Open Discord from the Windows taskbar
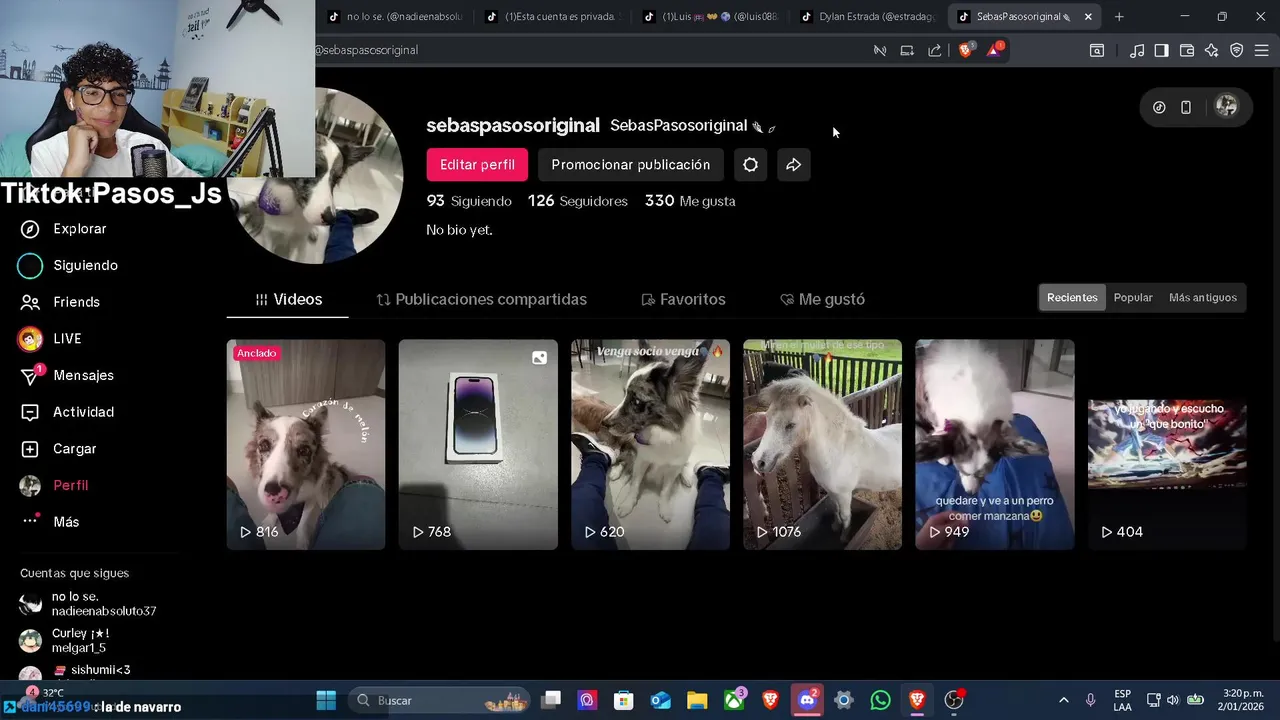This screenshot has width=1280, height=720. [806, 700]
